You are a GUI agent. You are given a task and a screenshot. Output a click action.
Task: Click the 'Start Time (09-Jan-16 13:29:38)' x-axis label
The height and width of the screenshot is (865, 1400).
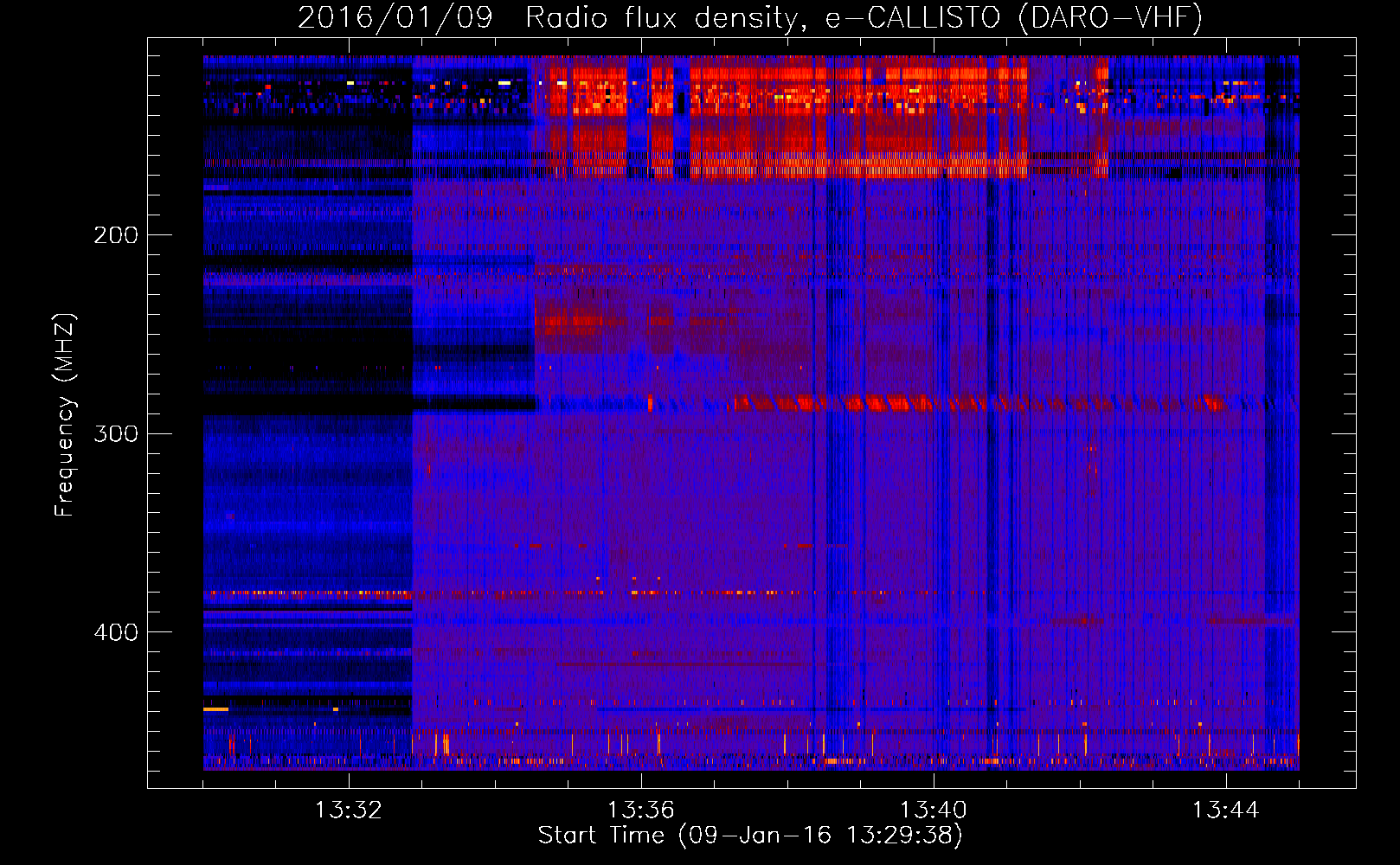pos(750,836)
